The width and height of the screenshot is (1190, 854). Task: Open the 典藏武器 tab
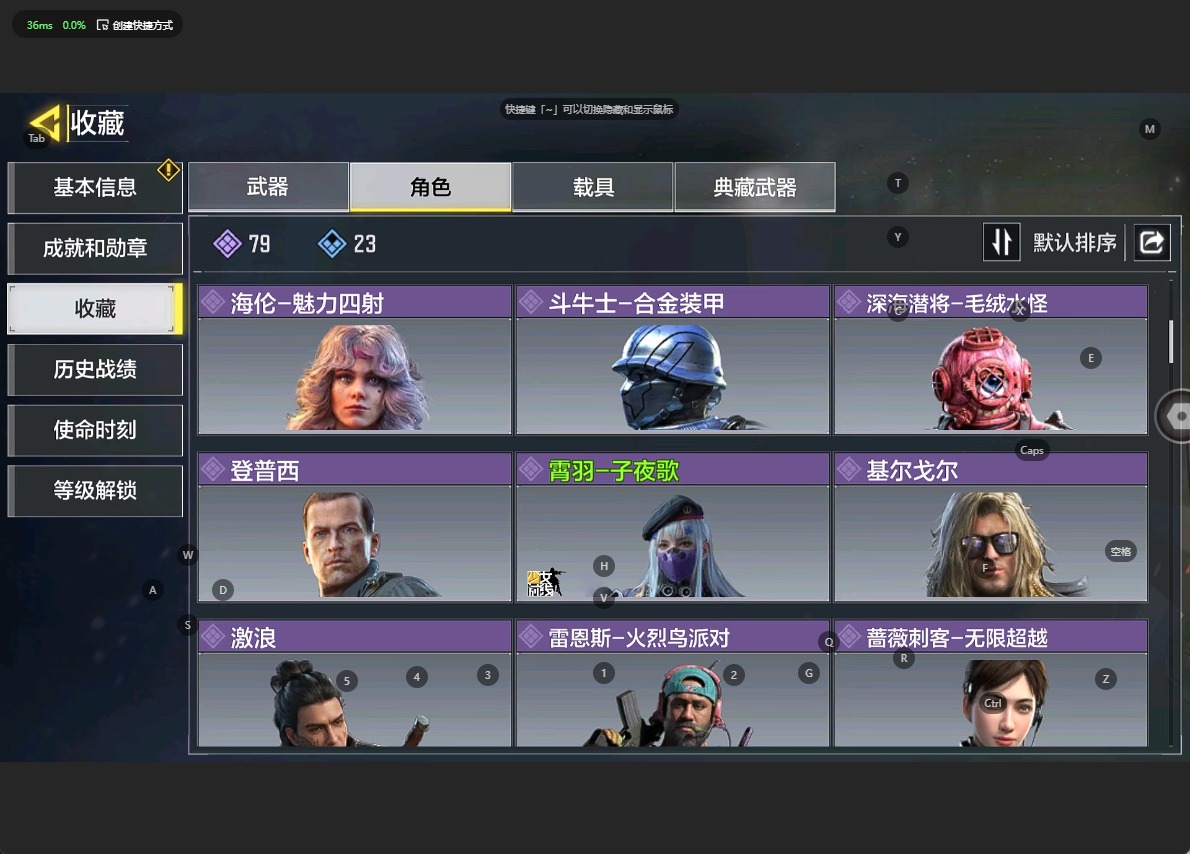tap(755, 186)
